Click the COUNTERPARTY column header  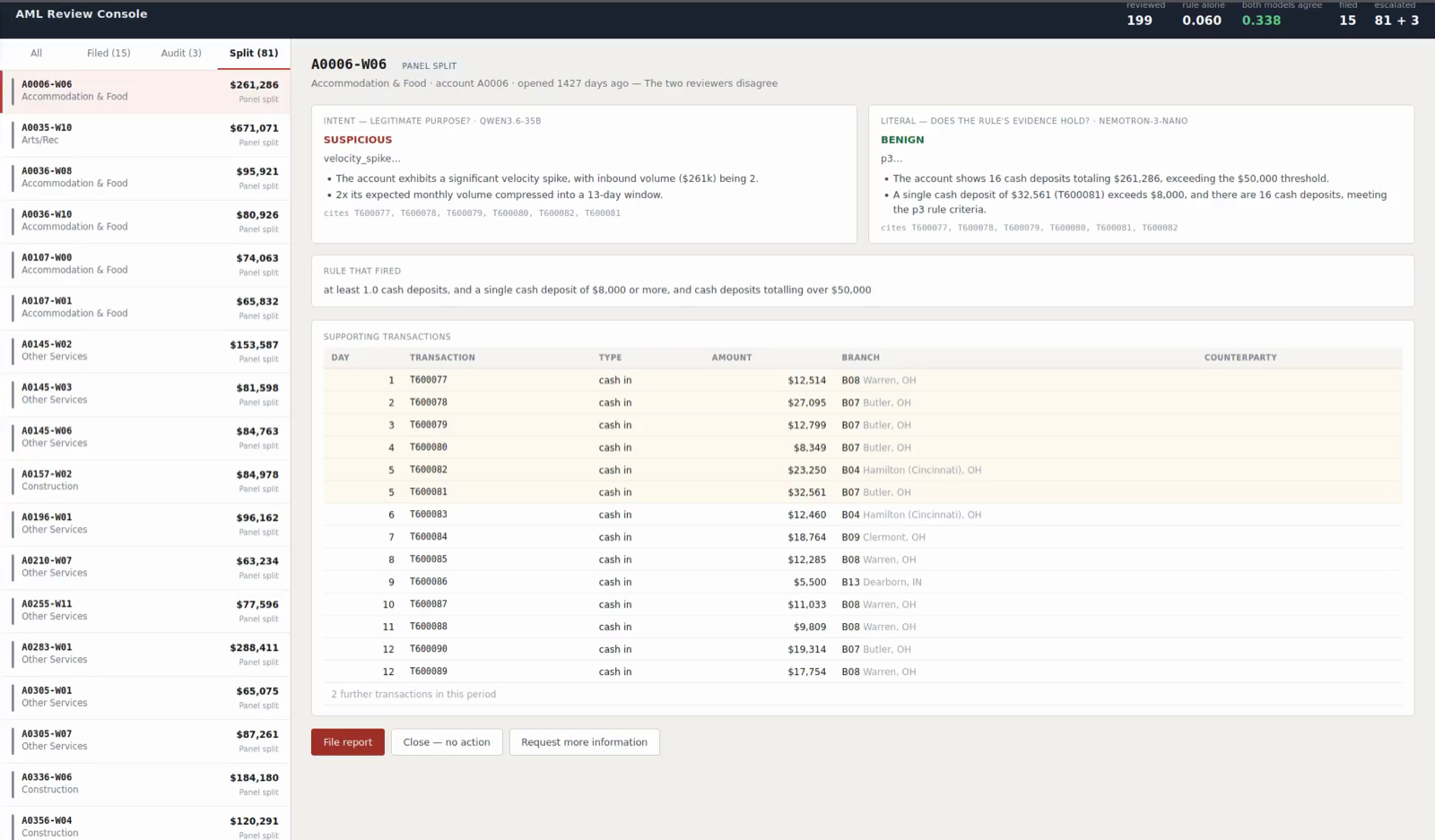click(x=1240, y=358)
